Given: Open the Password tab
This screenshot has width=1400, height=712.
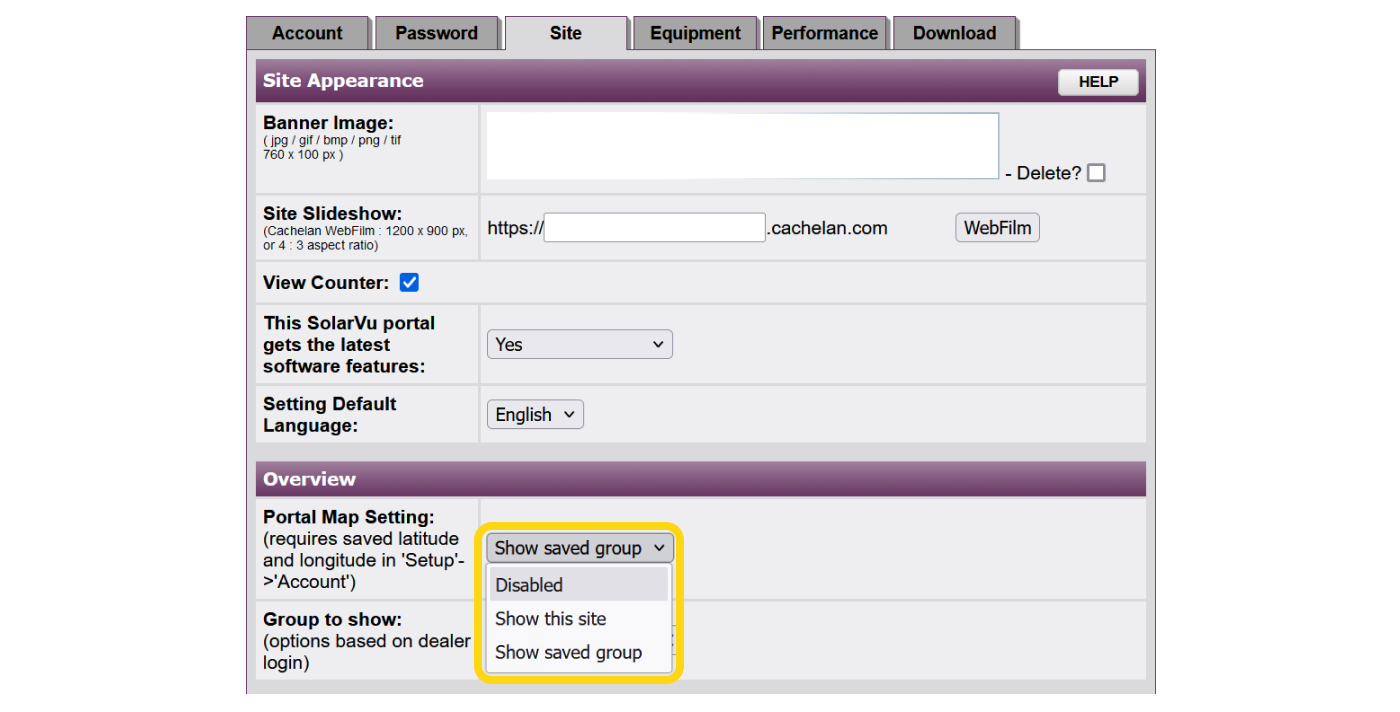Looking at the screenshot, I should [x=437, y=32].
